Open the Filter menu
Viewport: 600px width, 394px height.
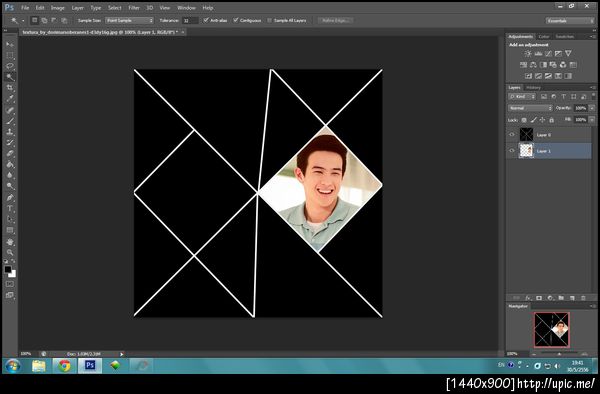[x=134, y=8]
